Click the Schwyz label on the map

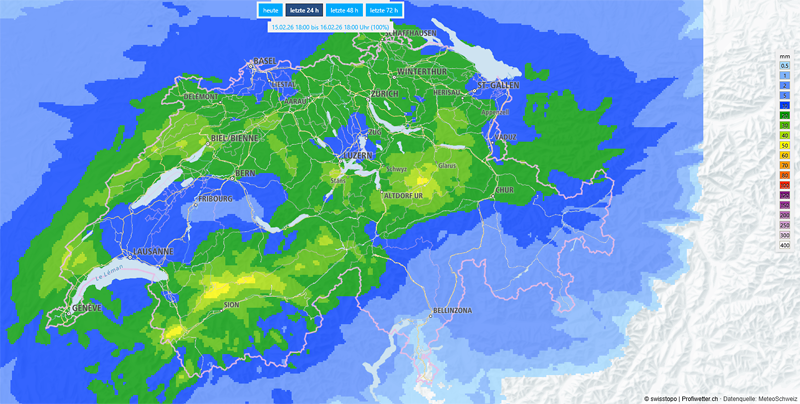396,169
